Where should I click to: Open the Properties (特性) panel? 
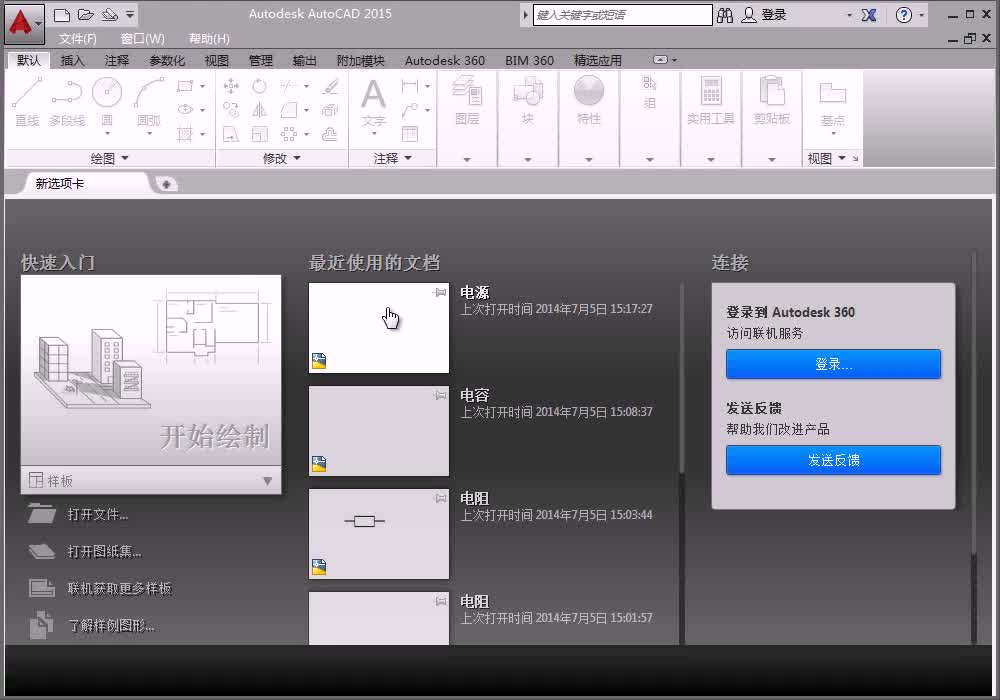click(588, 100)
